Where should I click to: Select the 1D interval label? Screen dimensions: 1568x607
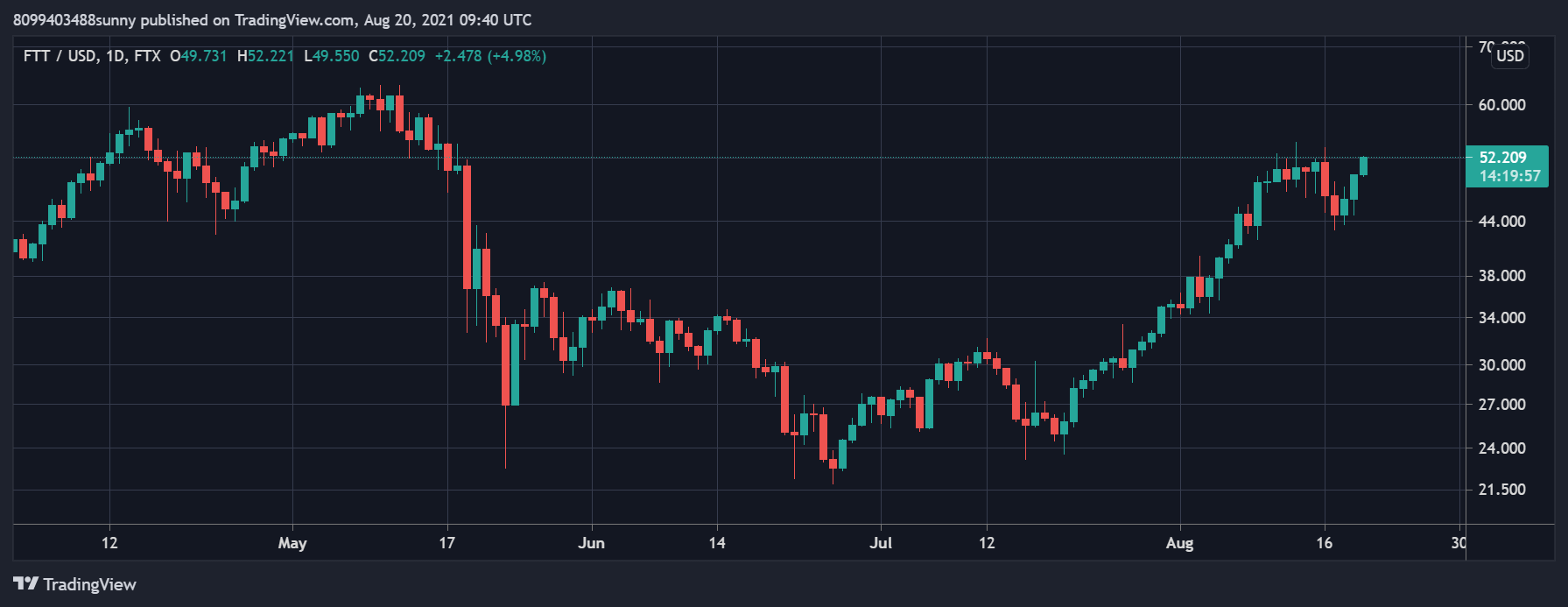point(115,56)
